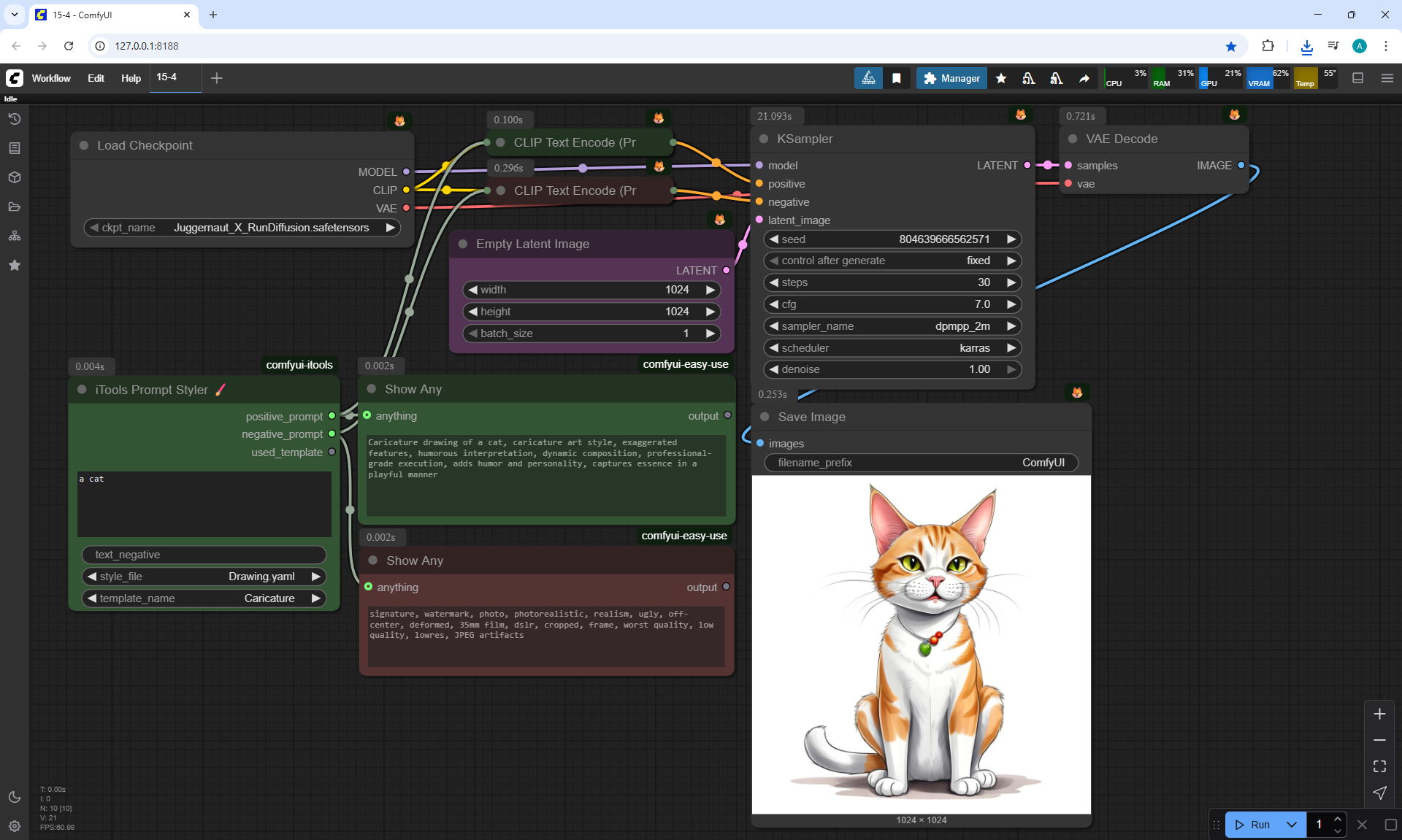Open the Help menu
The height and width of the screenshot is (840, 1402).
[x=131, y=78]
